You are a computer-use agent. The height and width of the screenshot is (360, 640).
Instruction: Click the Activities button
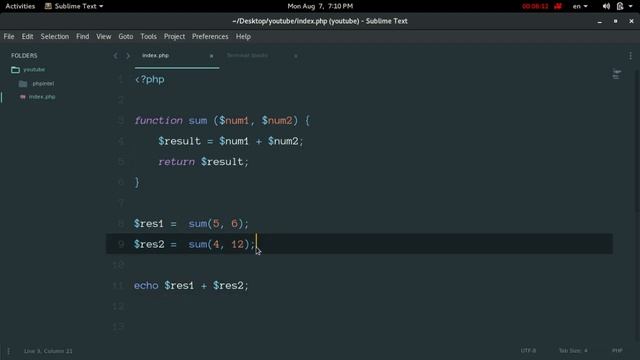20,6
